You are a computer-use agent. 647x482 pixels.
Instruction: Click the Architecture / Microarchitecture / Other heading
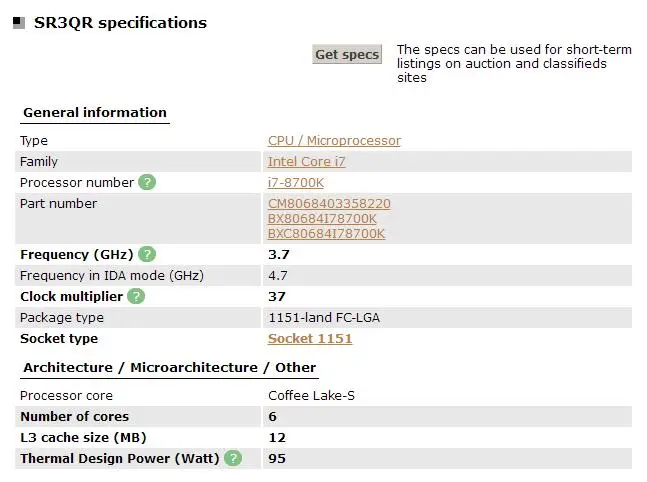click(x=170, y=367)
